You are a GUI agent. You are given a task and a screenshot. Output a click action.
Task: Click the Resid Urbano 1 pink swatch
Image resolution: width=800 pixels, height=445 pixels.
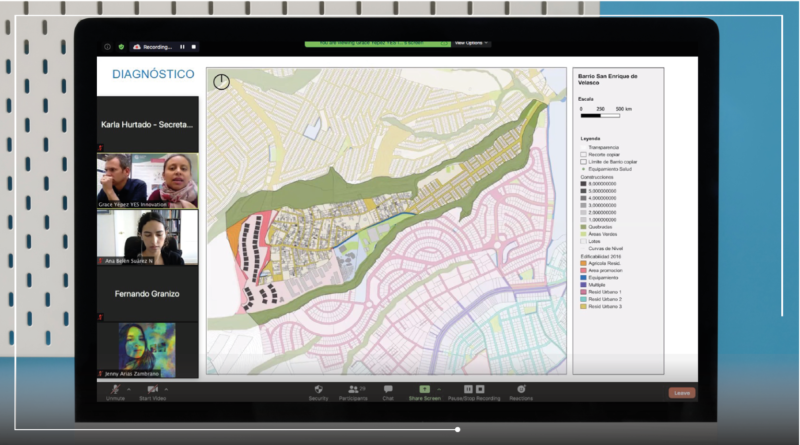pos(583,292)
